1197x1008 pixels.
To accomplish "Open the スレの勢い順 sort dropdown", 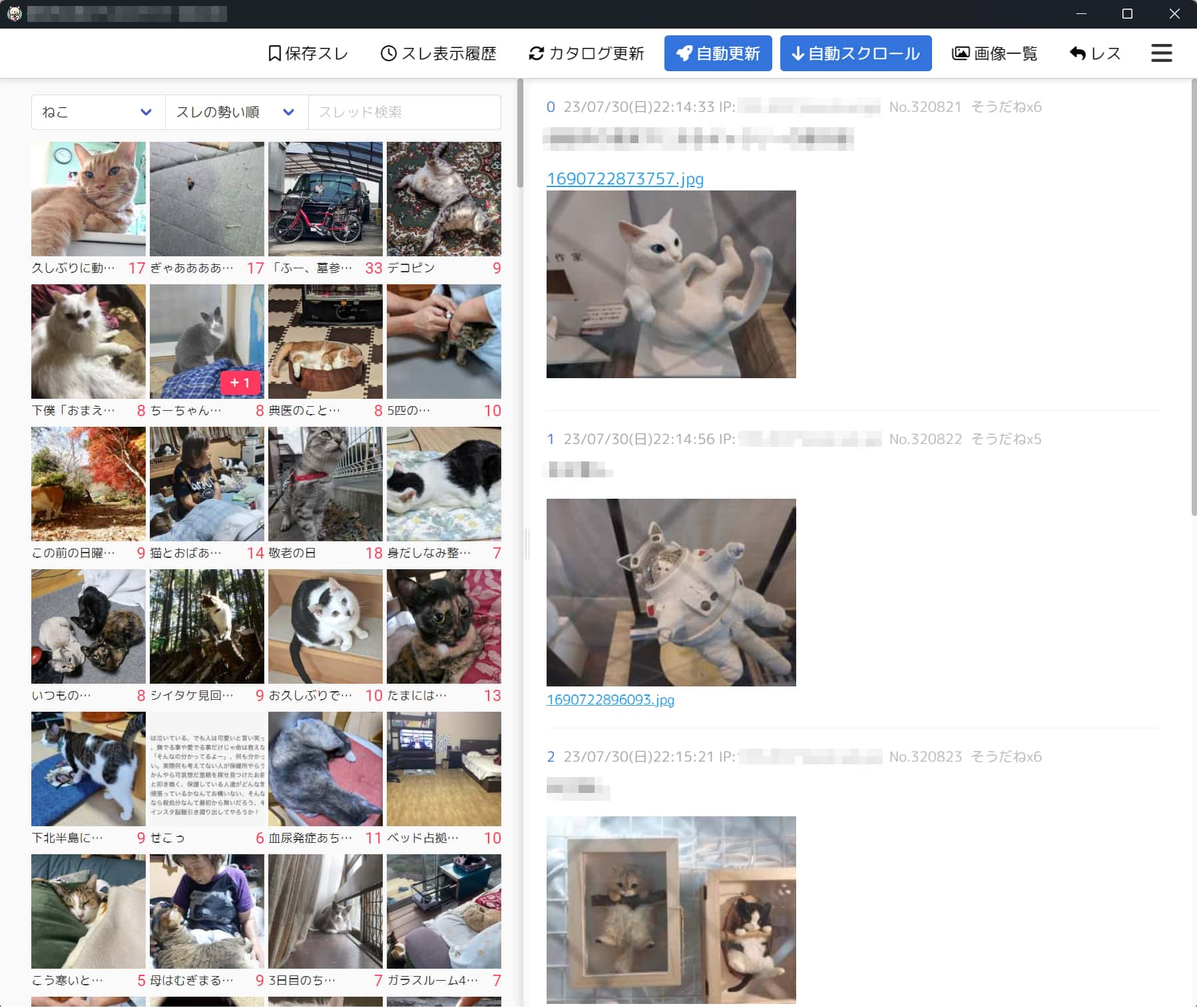I will [x=236, y=112].
